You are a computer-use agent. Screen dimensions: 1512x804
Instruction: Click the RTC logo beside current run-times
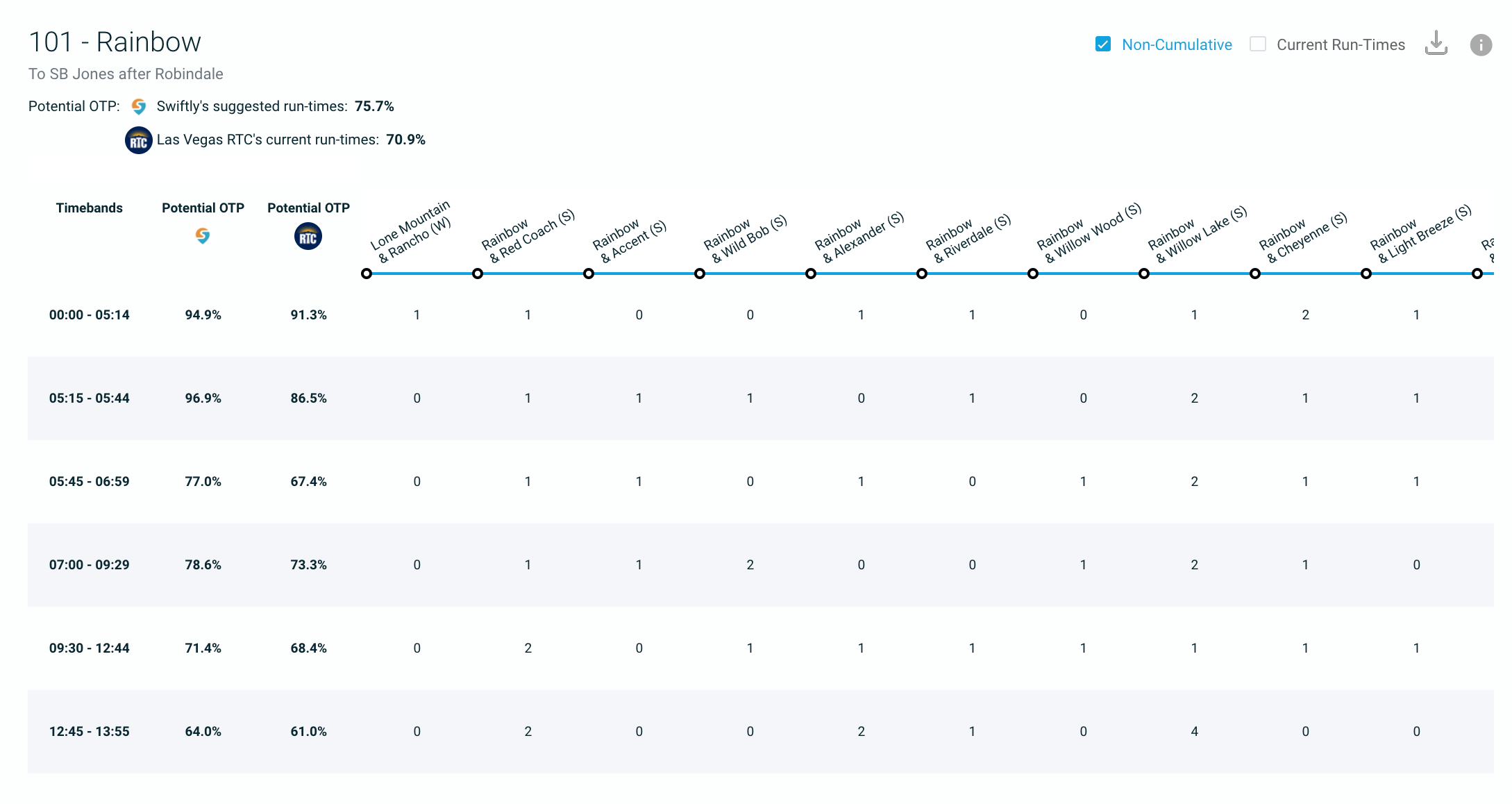coord(139,140)
